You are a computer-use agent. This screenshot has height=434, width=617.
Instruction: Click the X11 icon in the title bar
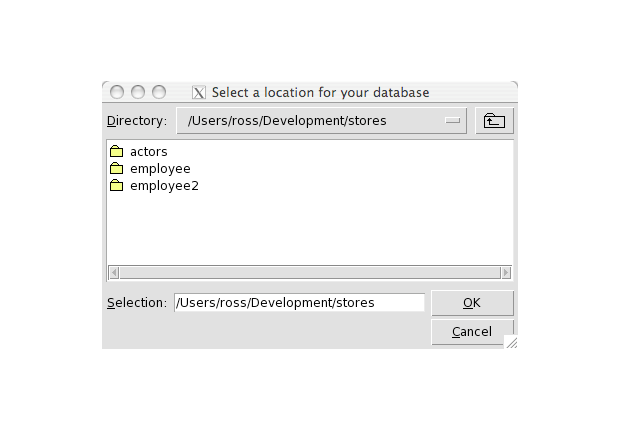(x=198, y=93)
